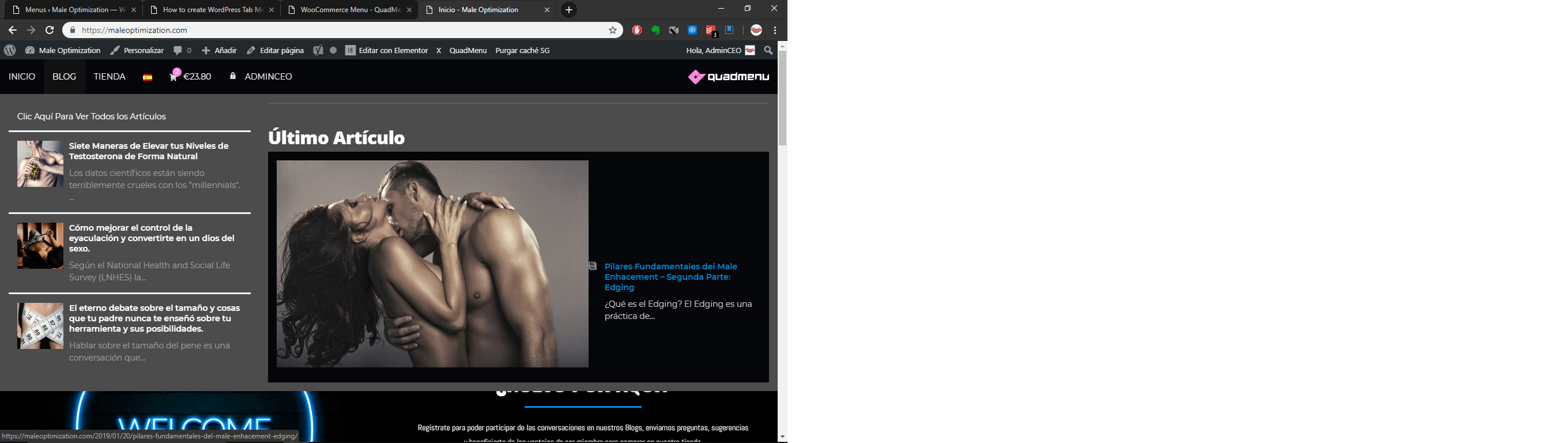Click the scrollbar down arrow
Image resolution: width=1568 pixels, height=443 pixels.
point(782,437)
